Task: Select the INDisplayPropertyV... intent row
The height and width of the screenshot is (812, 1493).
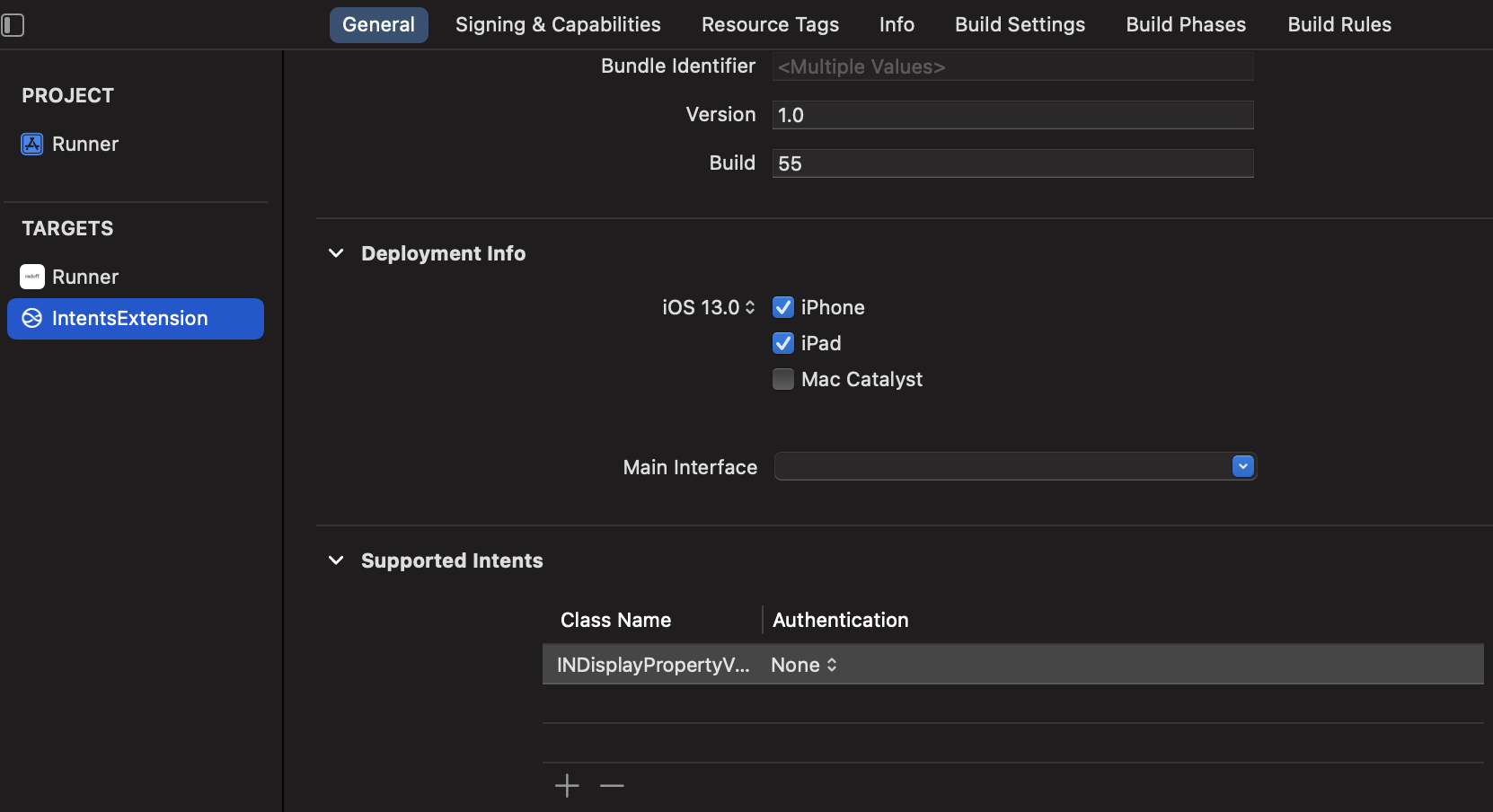Action: coord(652,665)
